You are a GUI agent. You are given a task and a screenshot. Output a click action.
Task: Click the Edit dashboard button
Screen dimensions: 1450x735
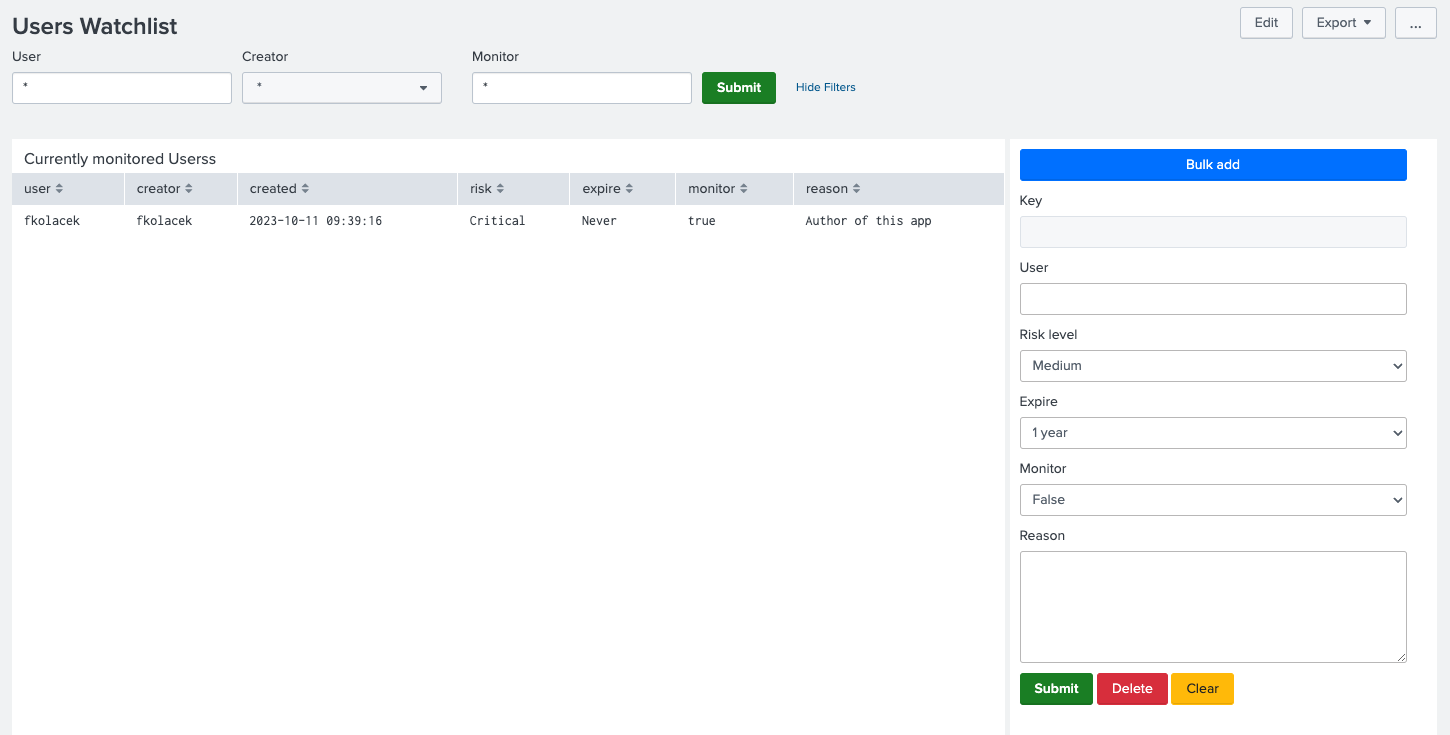[1266, 23]
